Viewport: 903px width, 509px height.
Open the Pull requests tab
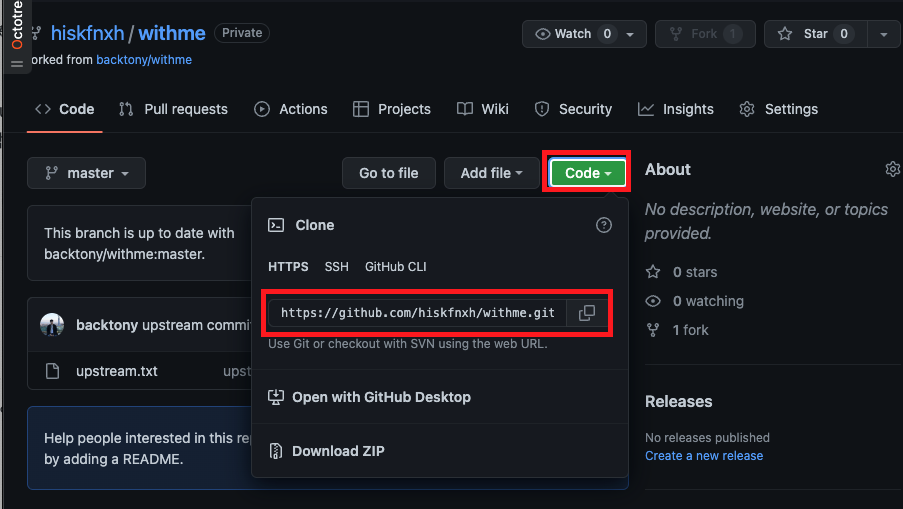173,109
